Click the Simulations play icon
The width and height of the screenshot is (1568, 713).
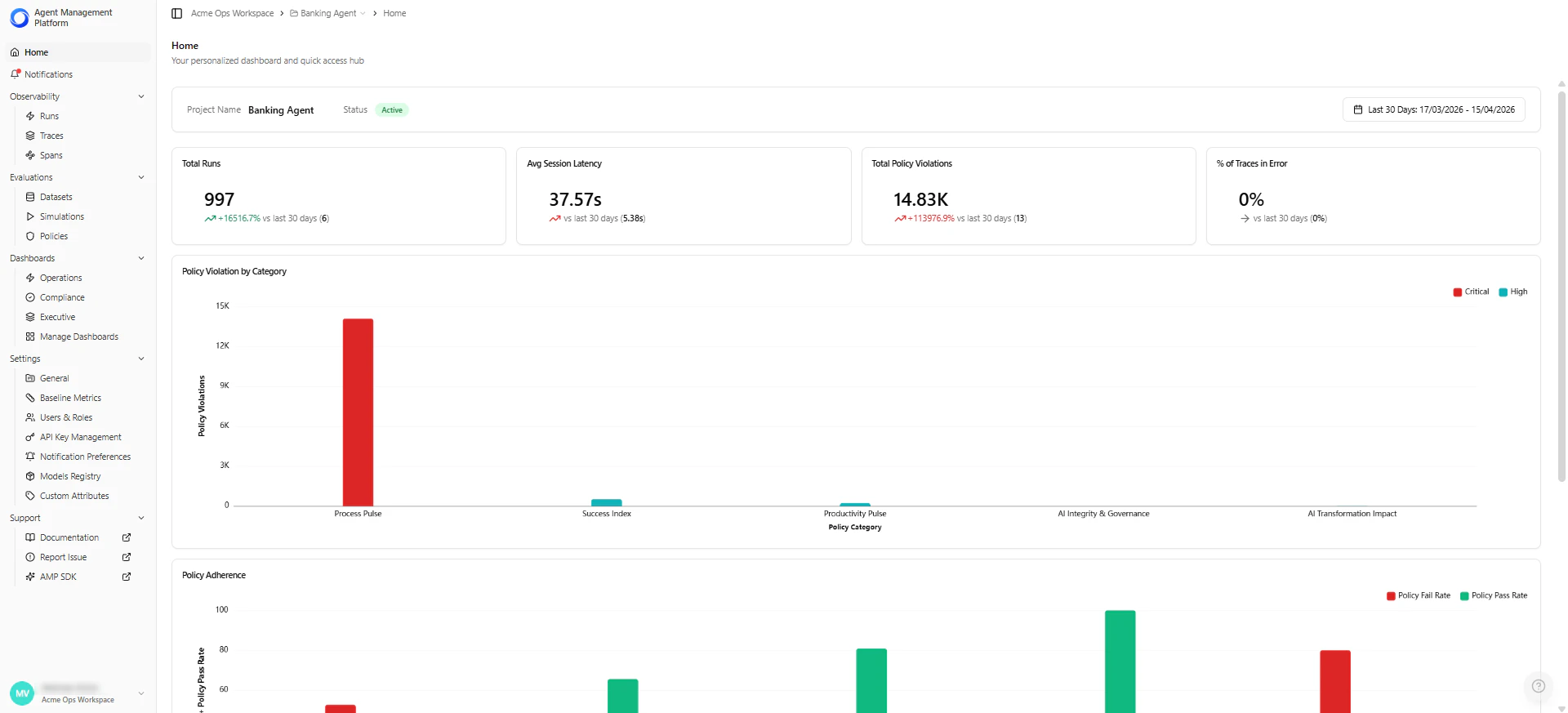pos(30,216)
